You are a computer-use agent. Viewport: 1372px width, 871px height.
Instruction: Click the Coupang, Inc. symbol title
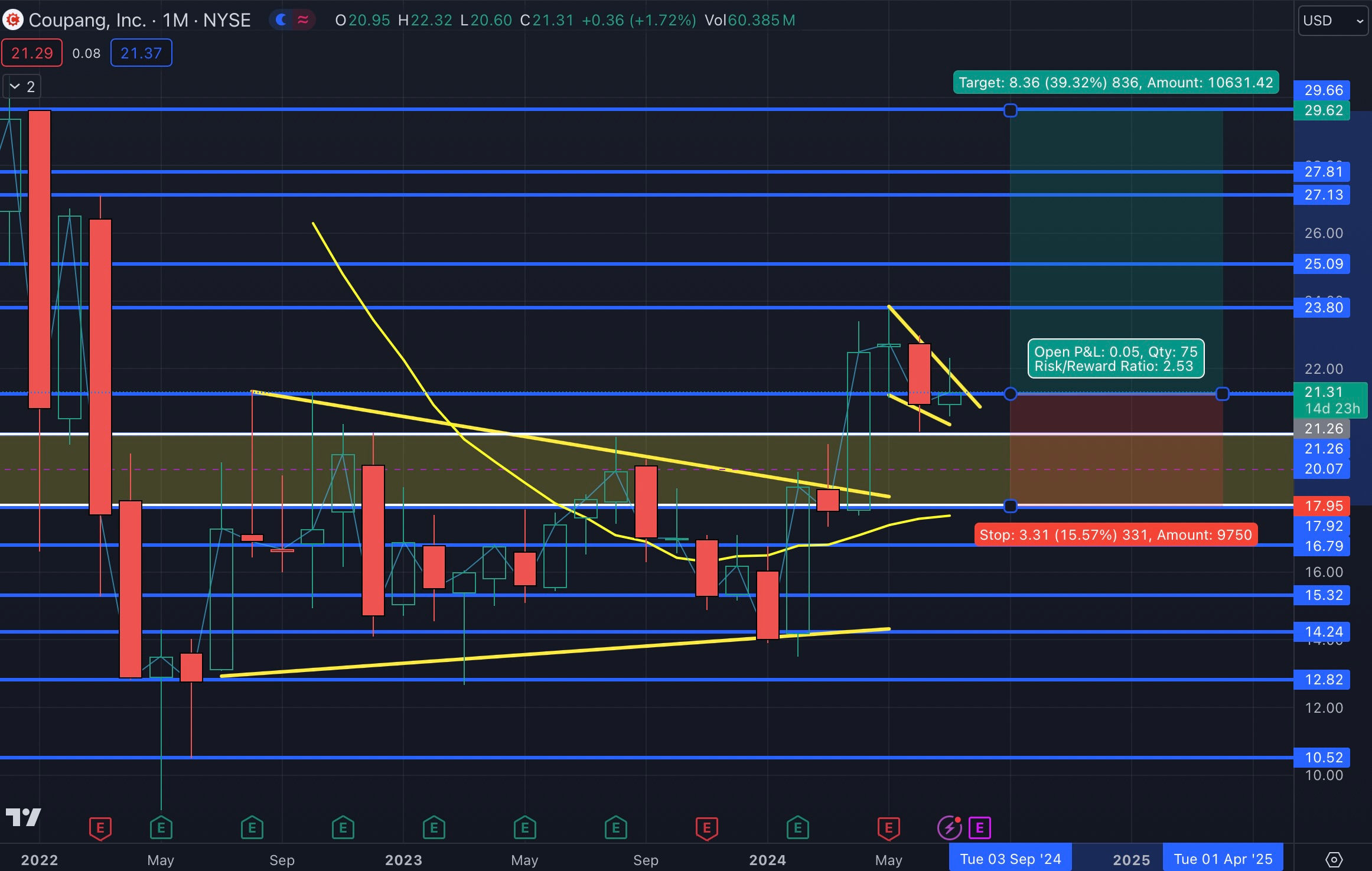[87, 20]
